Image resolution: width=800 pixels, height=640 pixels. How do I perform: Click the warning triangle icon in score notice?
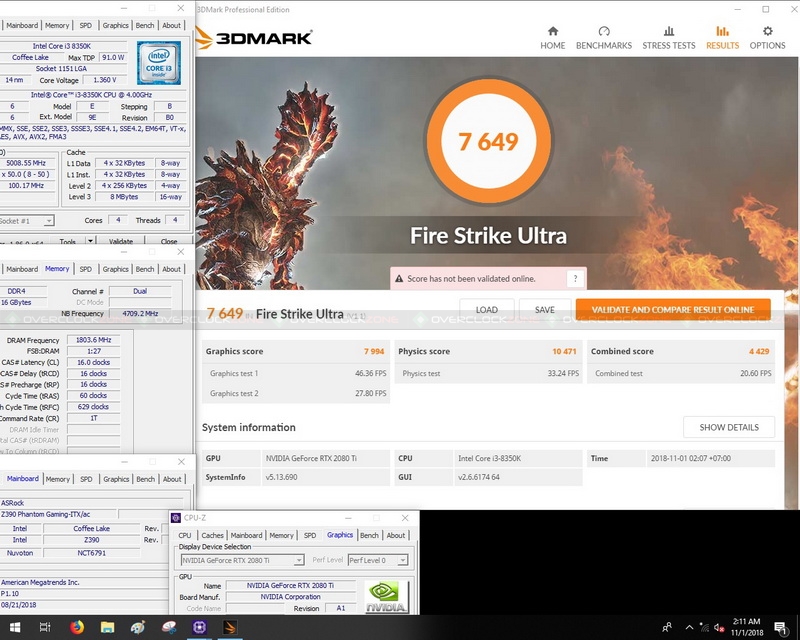pyautogui.click(x=399, y=279)
